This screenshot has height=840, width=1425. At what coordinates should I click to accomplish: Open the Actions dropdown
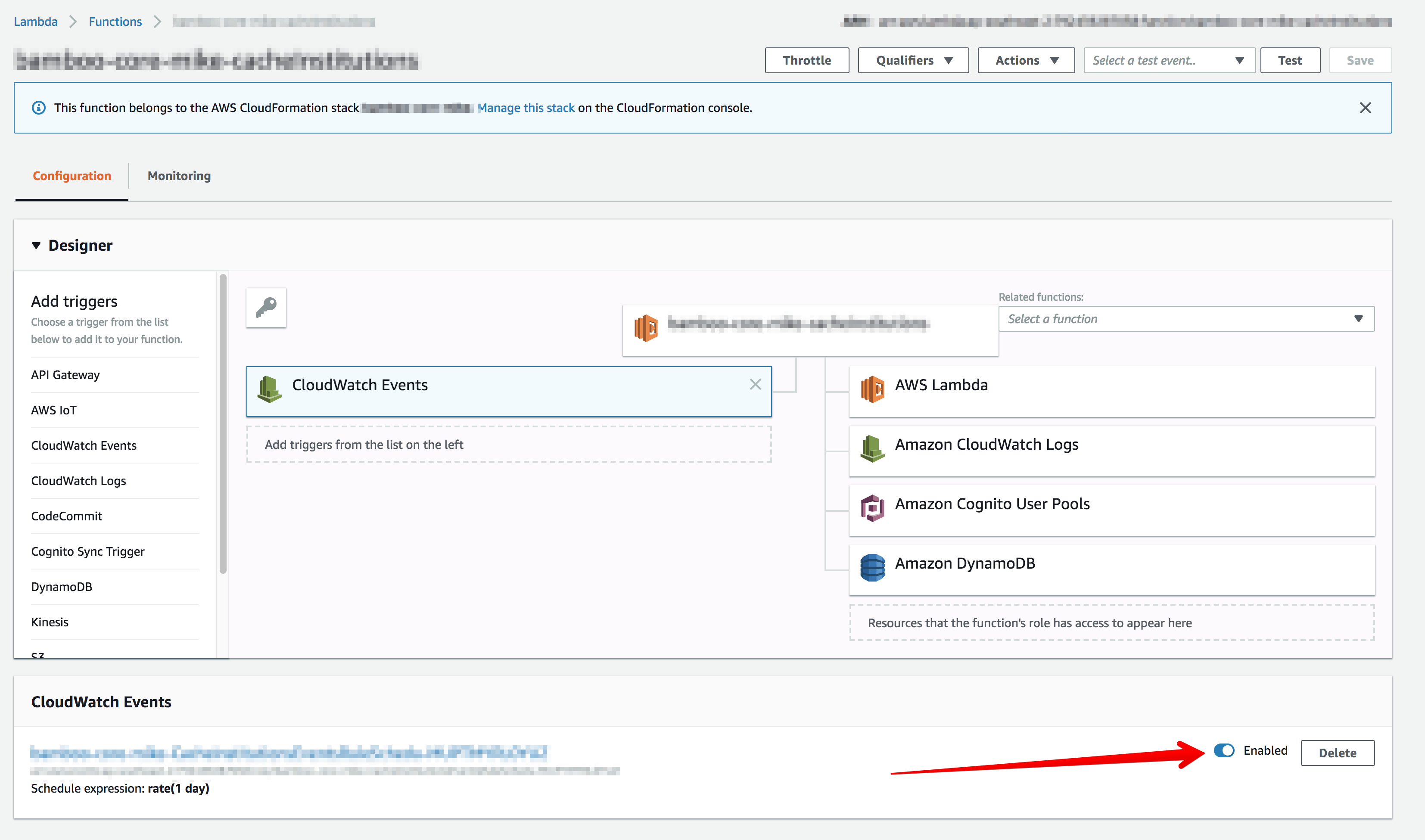click(x=1025, y=61)
